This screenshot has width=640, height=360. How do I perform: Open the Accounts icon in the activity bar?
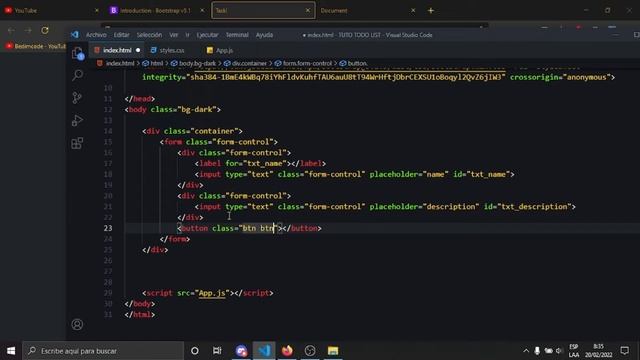[x=77, y=324]
